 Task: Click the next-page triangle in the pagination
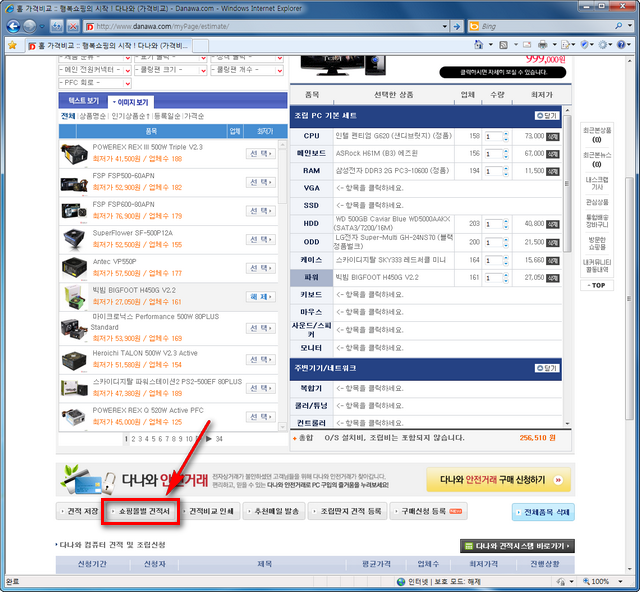[x=209, y=439]
